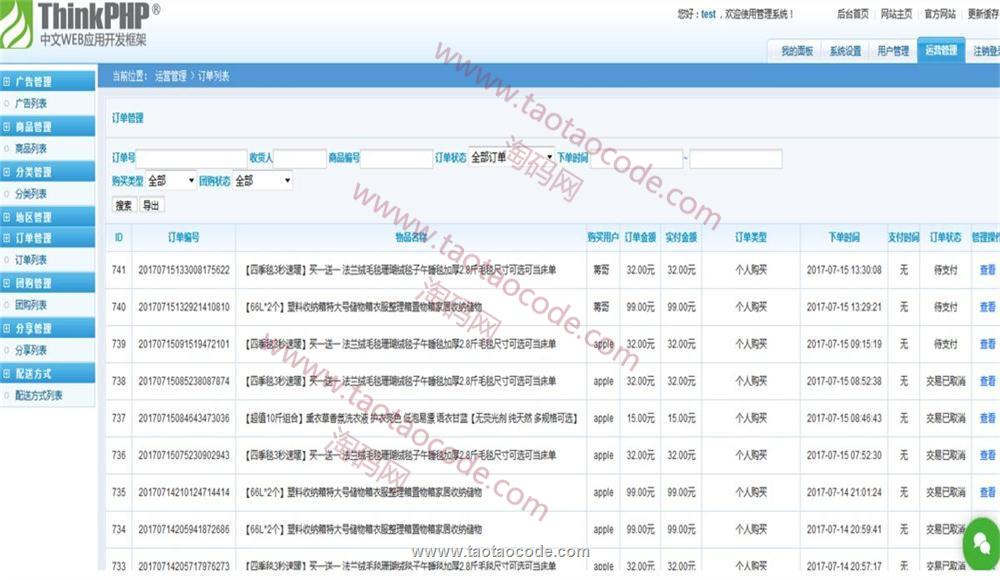Image resolution: width=1000 pixels, height=580 pixels.
Task: Click the 搜索 button
Action: pos(124,205)
